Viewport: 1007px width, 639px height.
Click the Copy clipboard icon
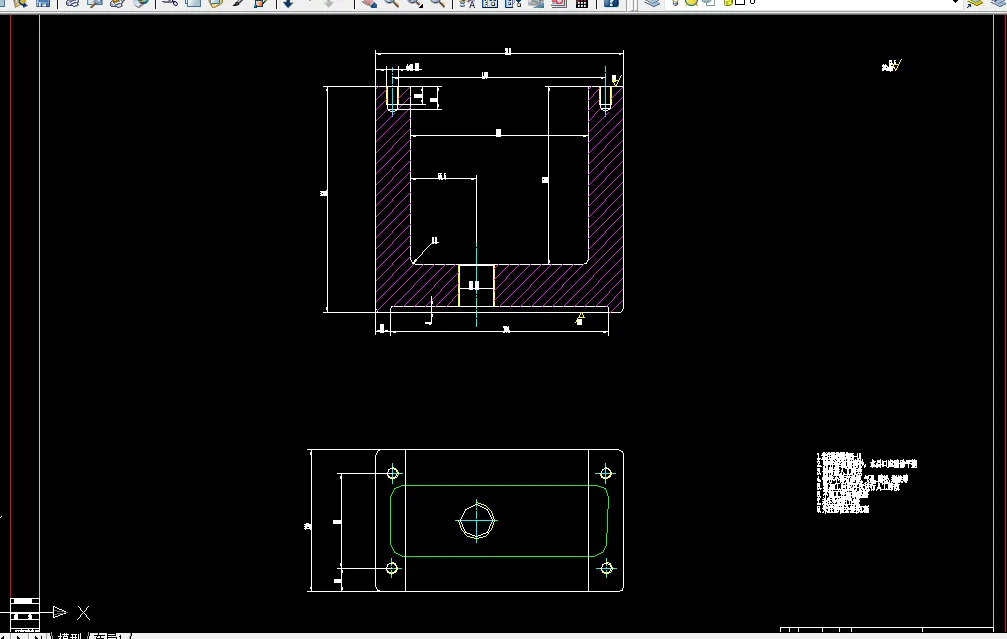pyautogui.click(x=193, y=3)
